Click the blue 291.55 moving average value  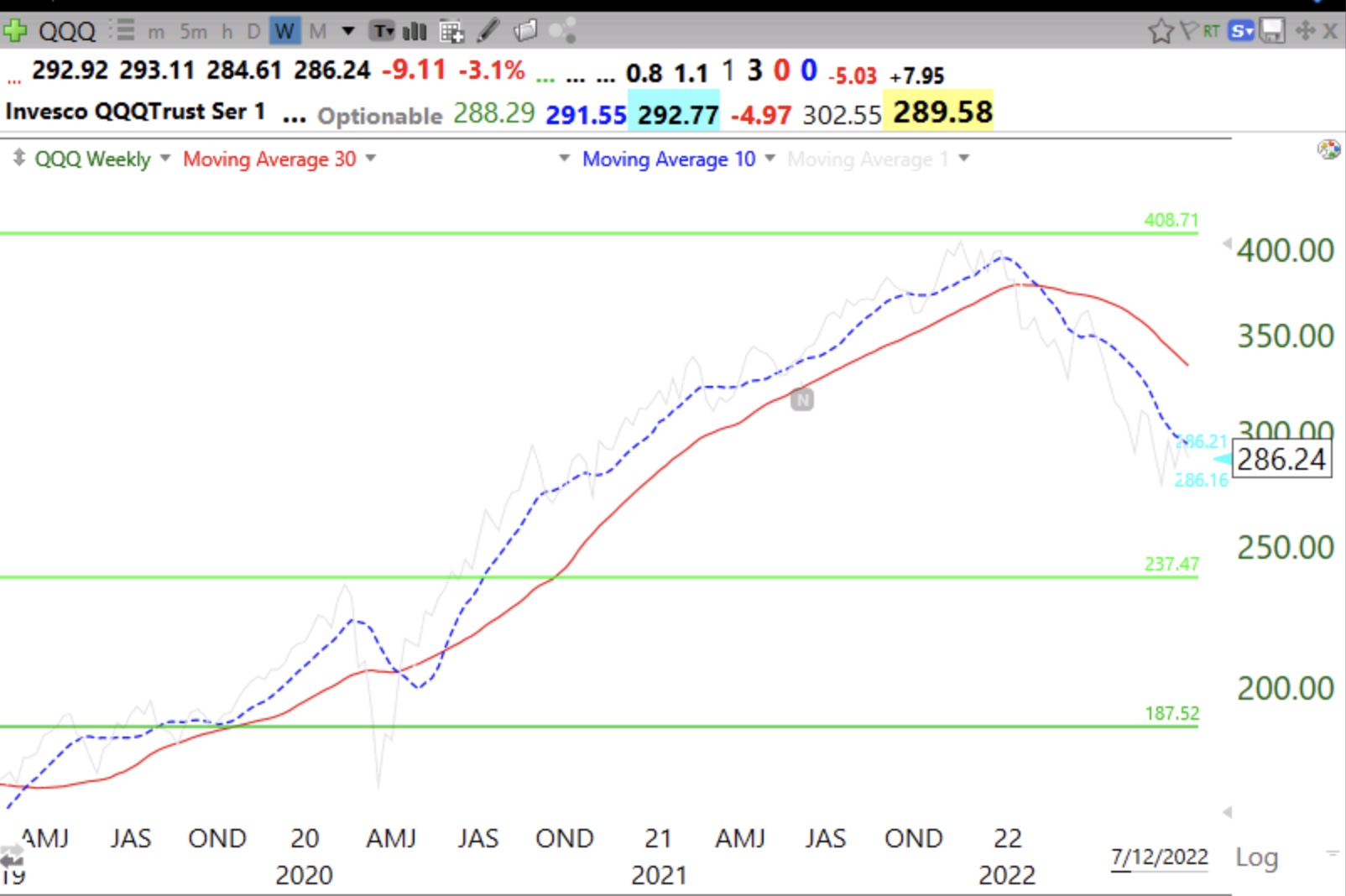point(586,115)
